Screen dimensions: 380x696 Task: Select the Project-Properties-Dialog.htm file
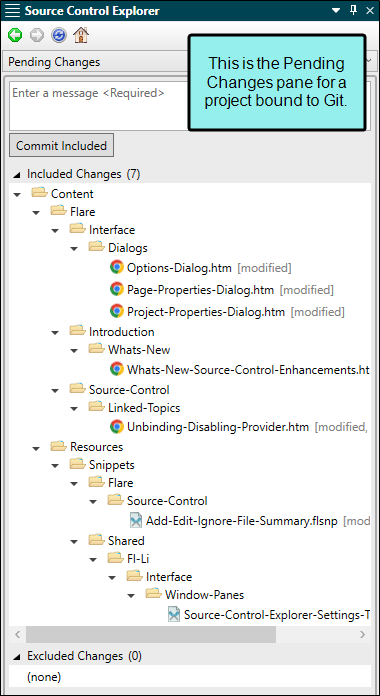pos(206,312)
